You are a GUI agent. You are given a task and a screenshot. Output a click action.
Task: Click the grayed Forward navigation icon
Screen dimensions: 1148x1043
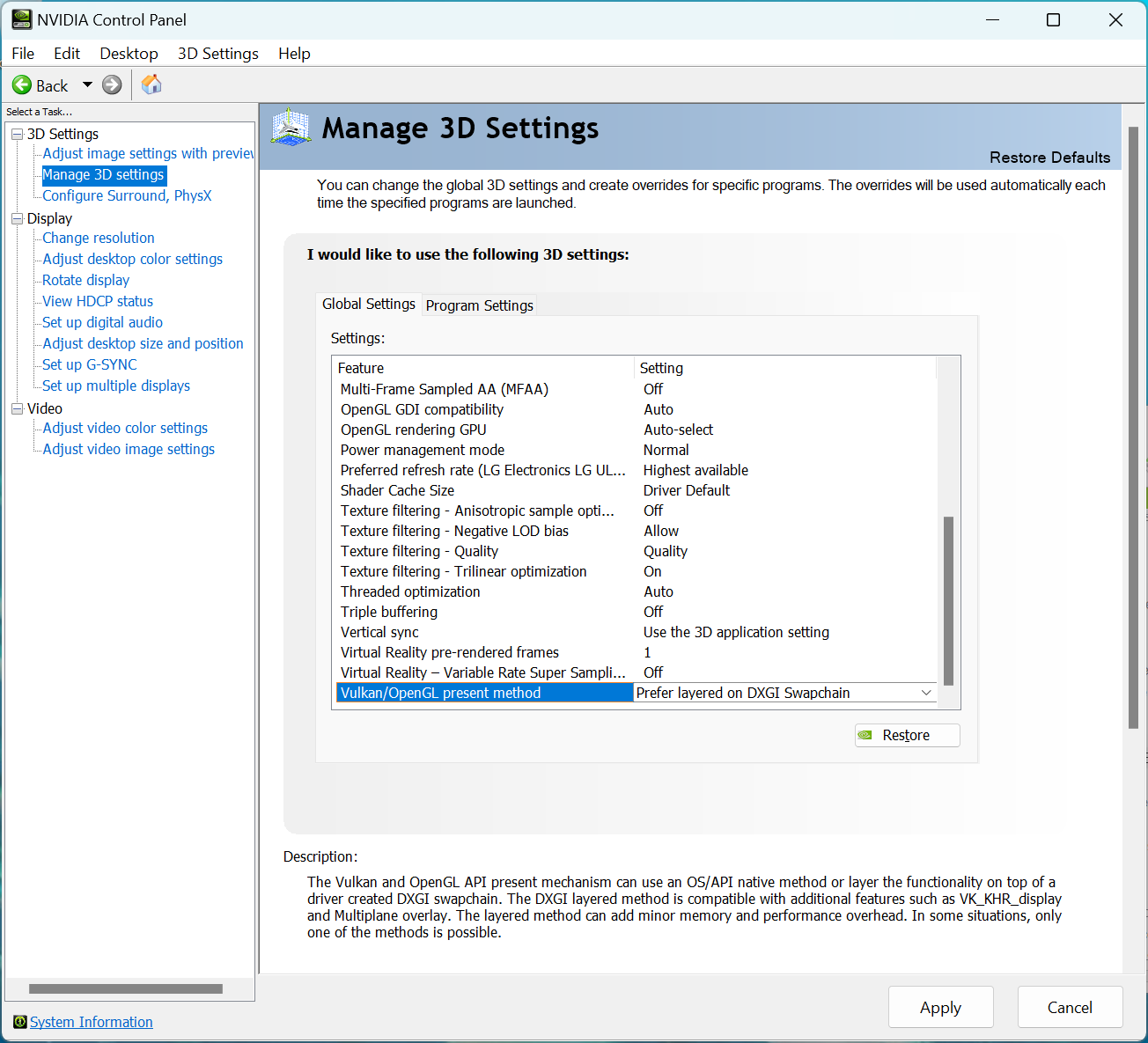112,84
